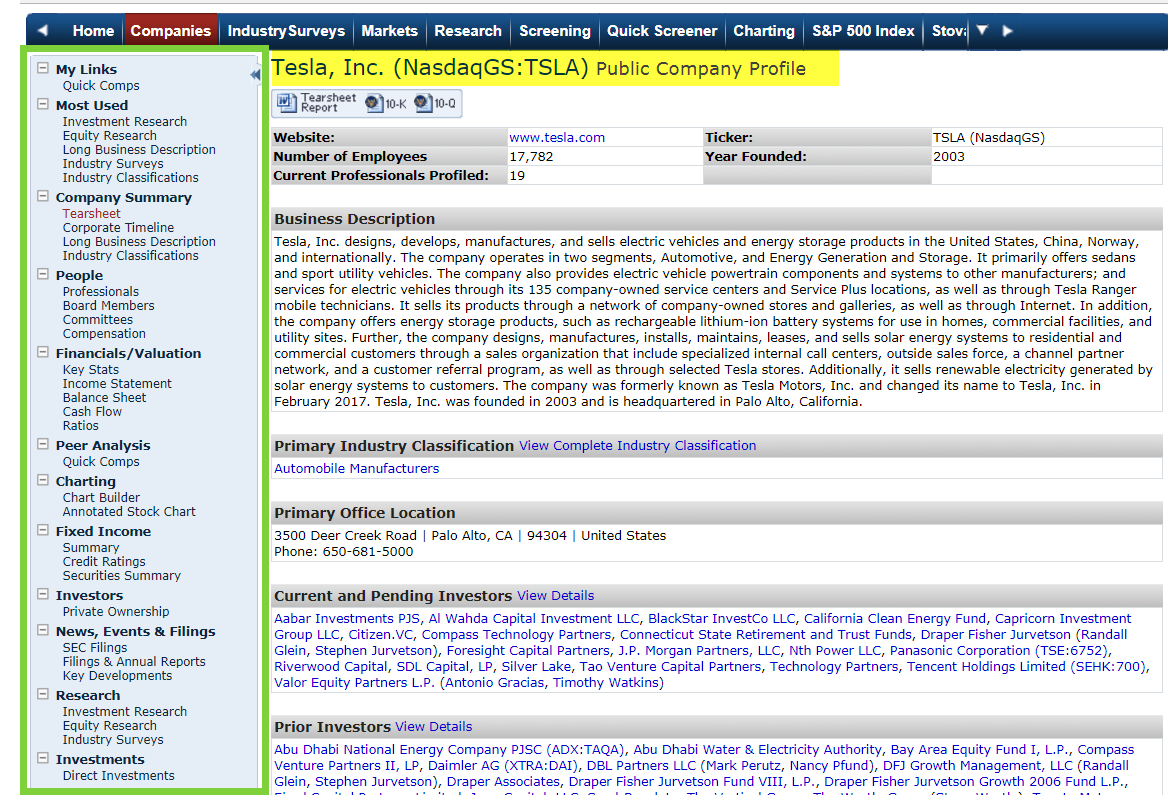1168x795 pixels.
Task: Open Silver Lake investor link
Action: tap(536, 667)
